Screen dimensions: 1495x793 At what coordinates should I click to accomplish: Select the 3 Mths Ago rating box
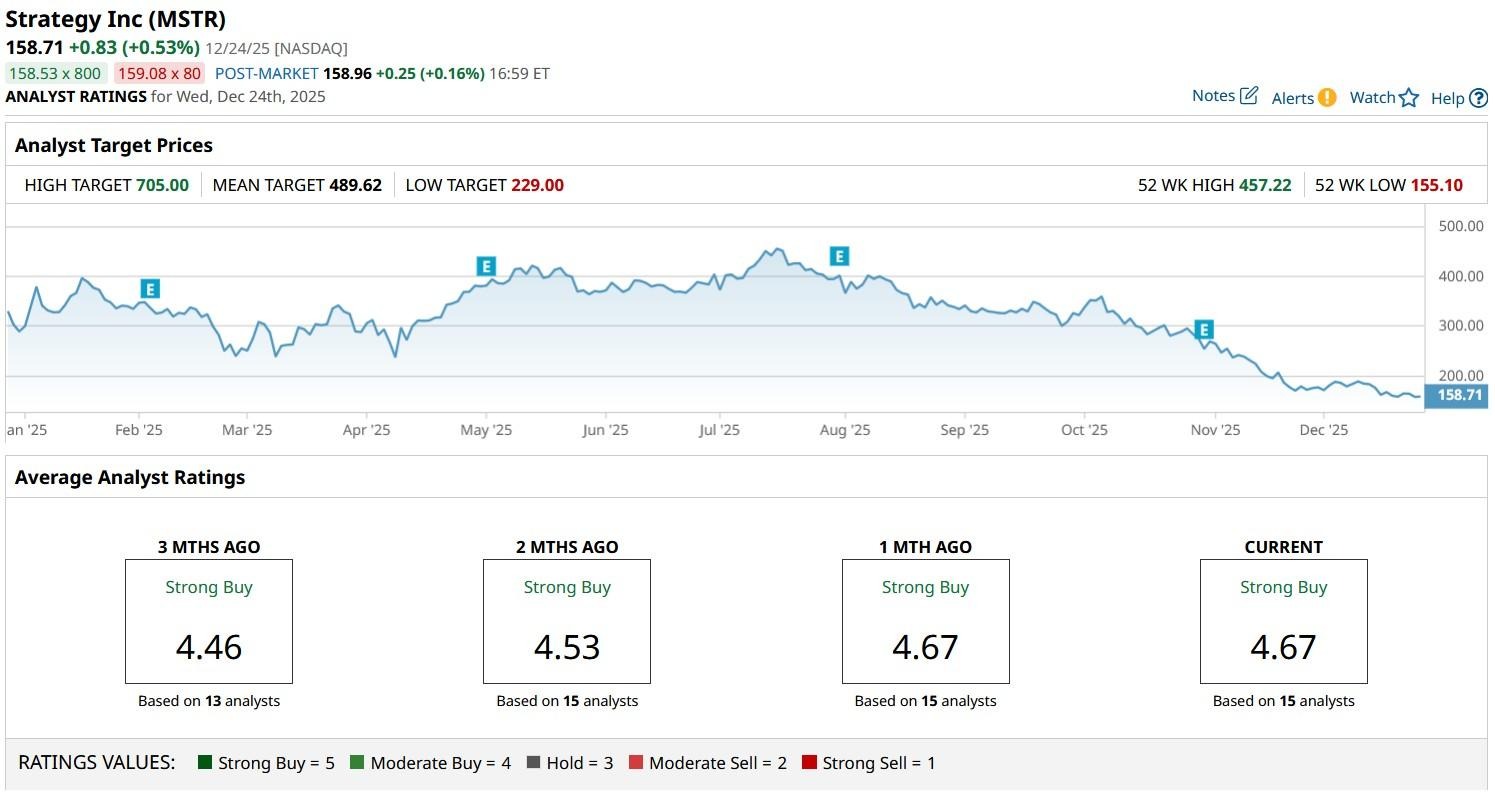tap(208, 621)
